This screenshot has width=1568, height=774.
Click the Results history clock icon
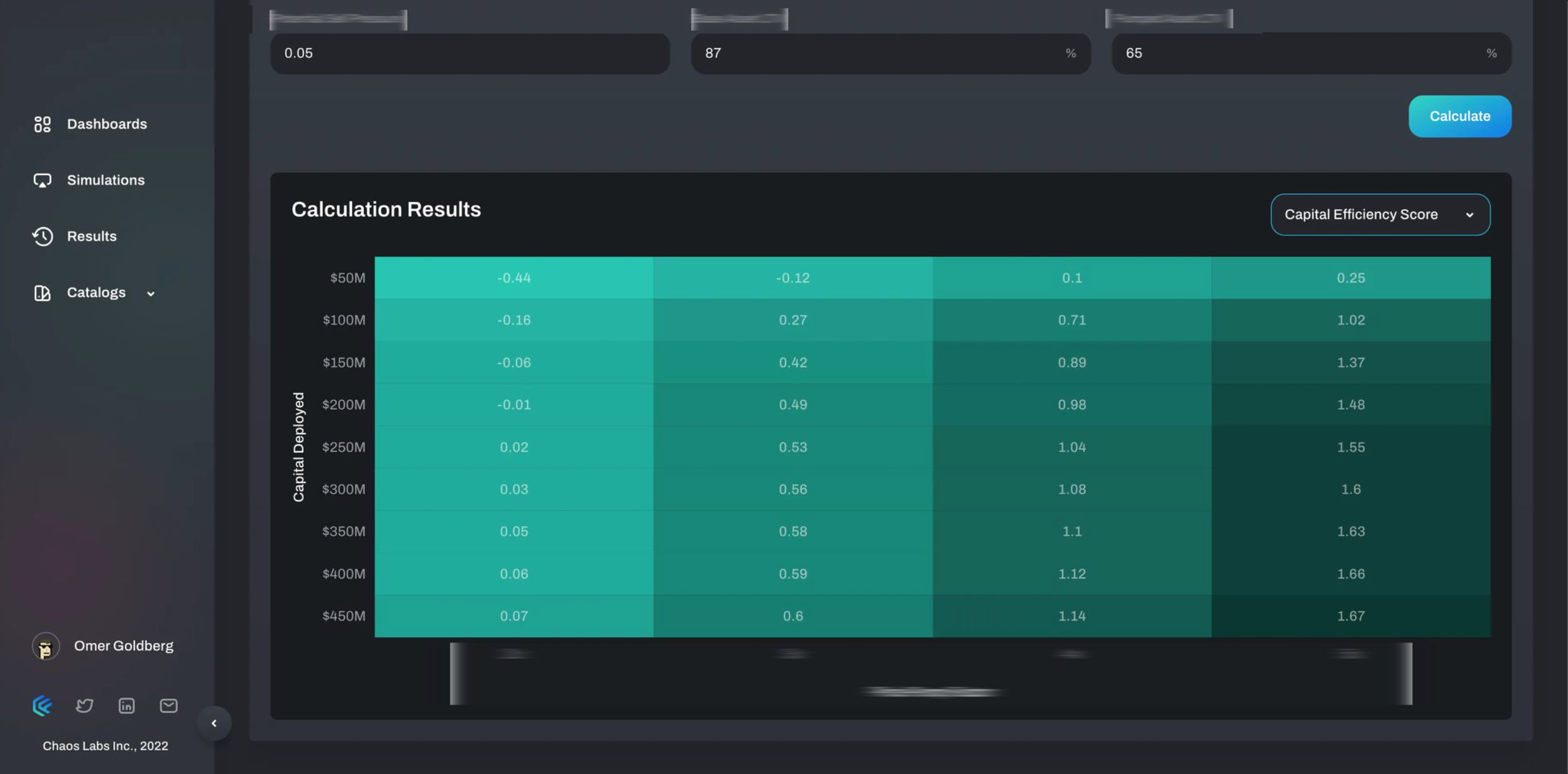[42, 236]
